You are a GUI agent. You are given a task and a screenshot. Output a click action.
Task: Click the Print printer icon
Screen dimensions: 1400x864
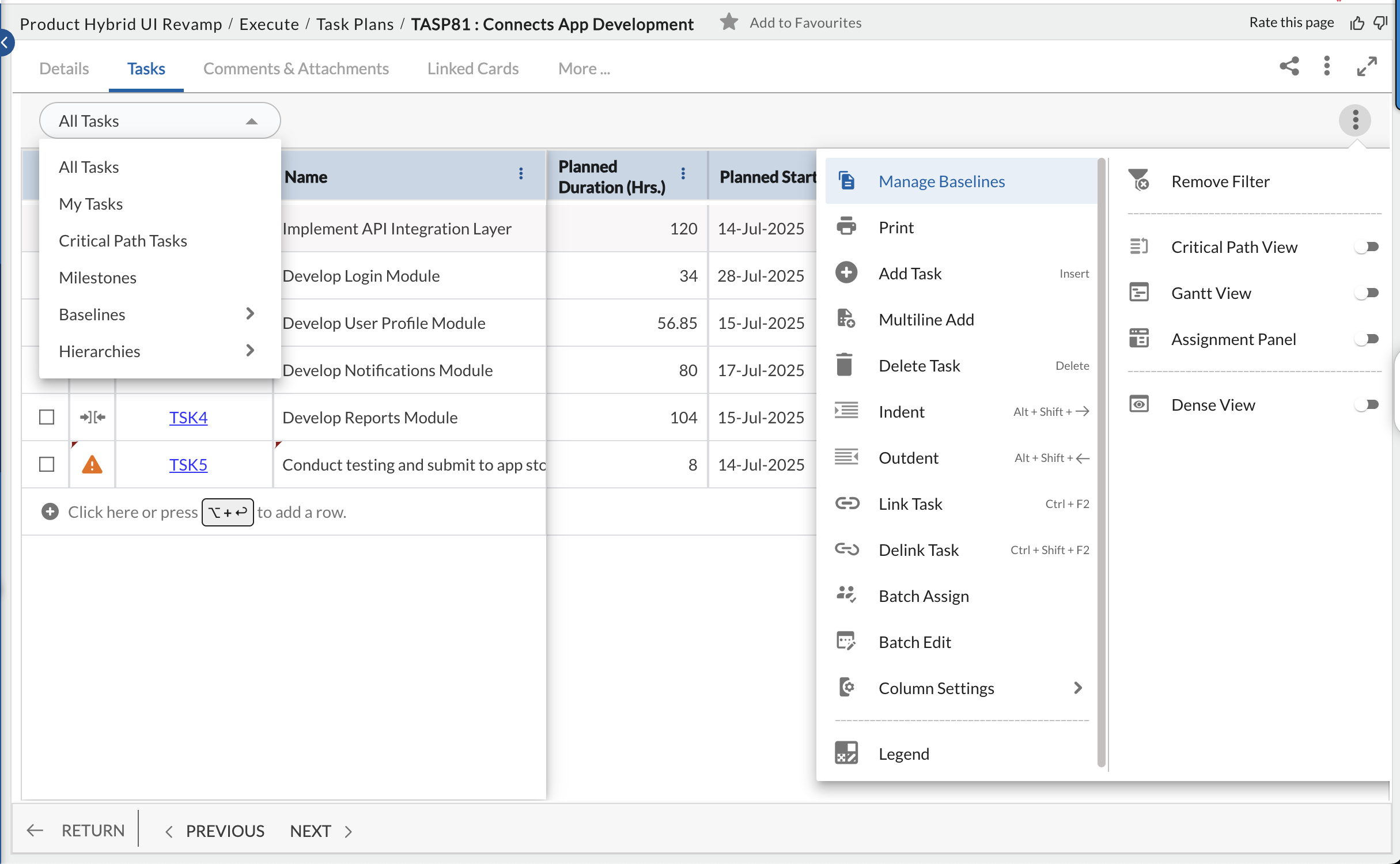coord(846,226)
